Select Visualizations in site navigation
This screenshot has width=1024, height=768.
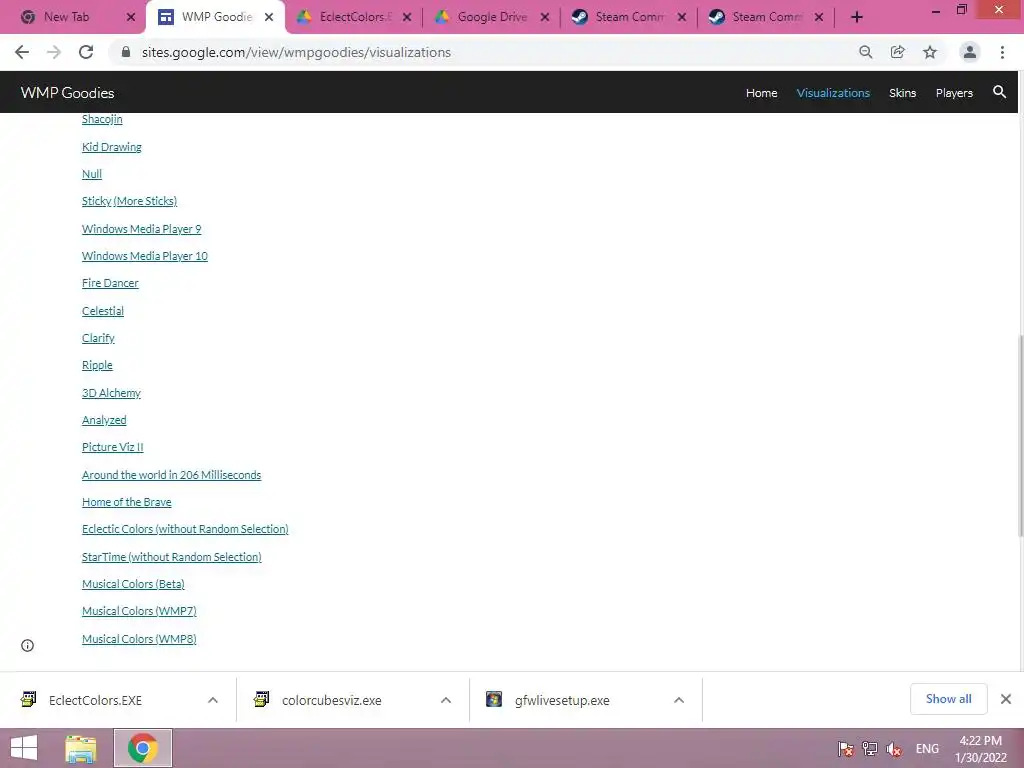[833, 93]
